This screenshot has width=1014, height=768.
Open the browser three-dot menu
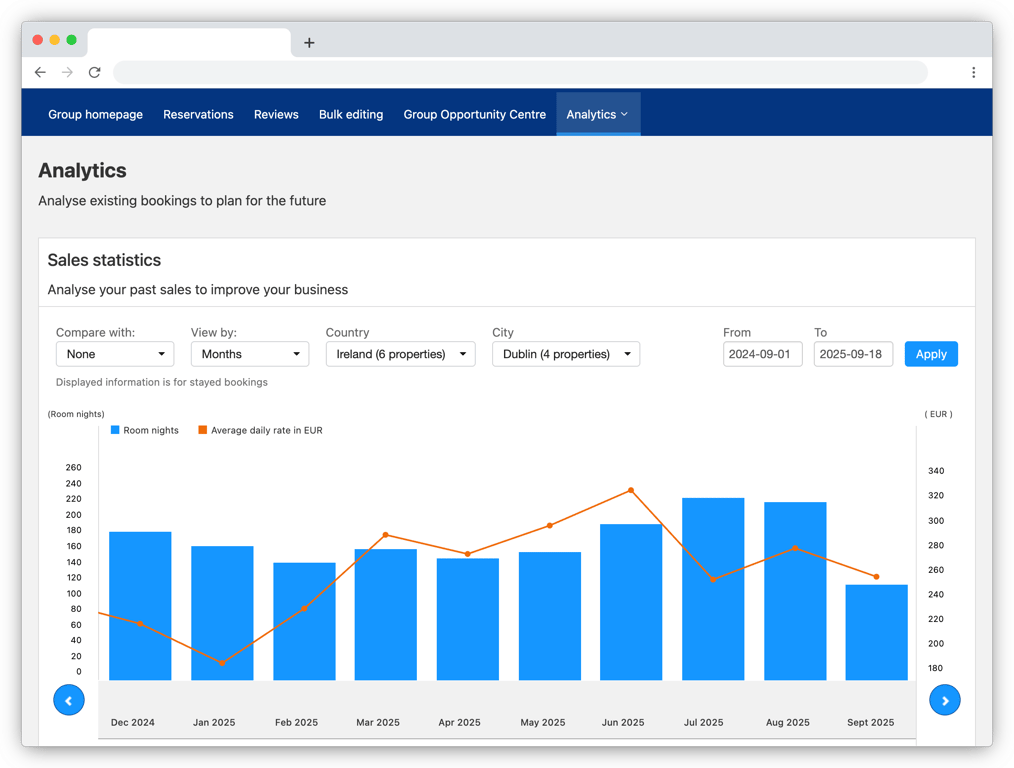[973, 72]
